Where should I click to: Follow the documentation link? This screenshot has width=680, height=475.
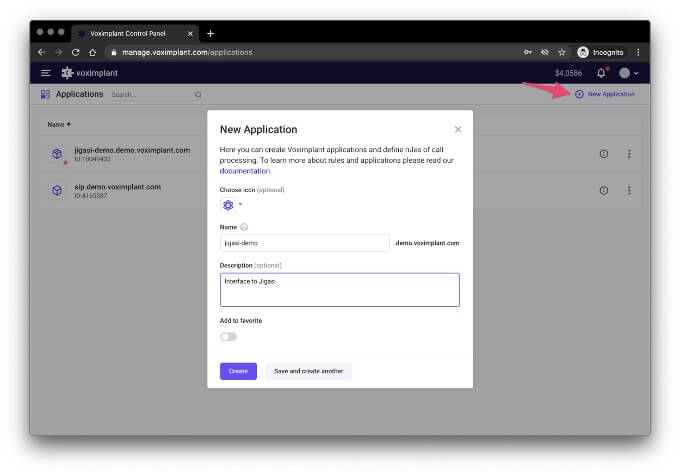(x=245, y=171)
